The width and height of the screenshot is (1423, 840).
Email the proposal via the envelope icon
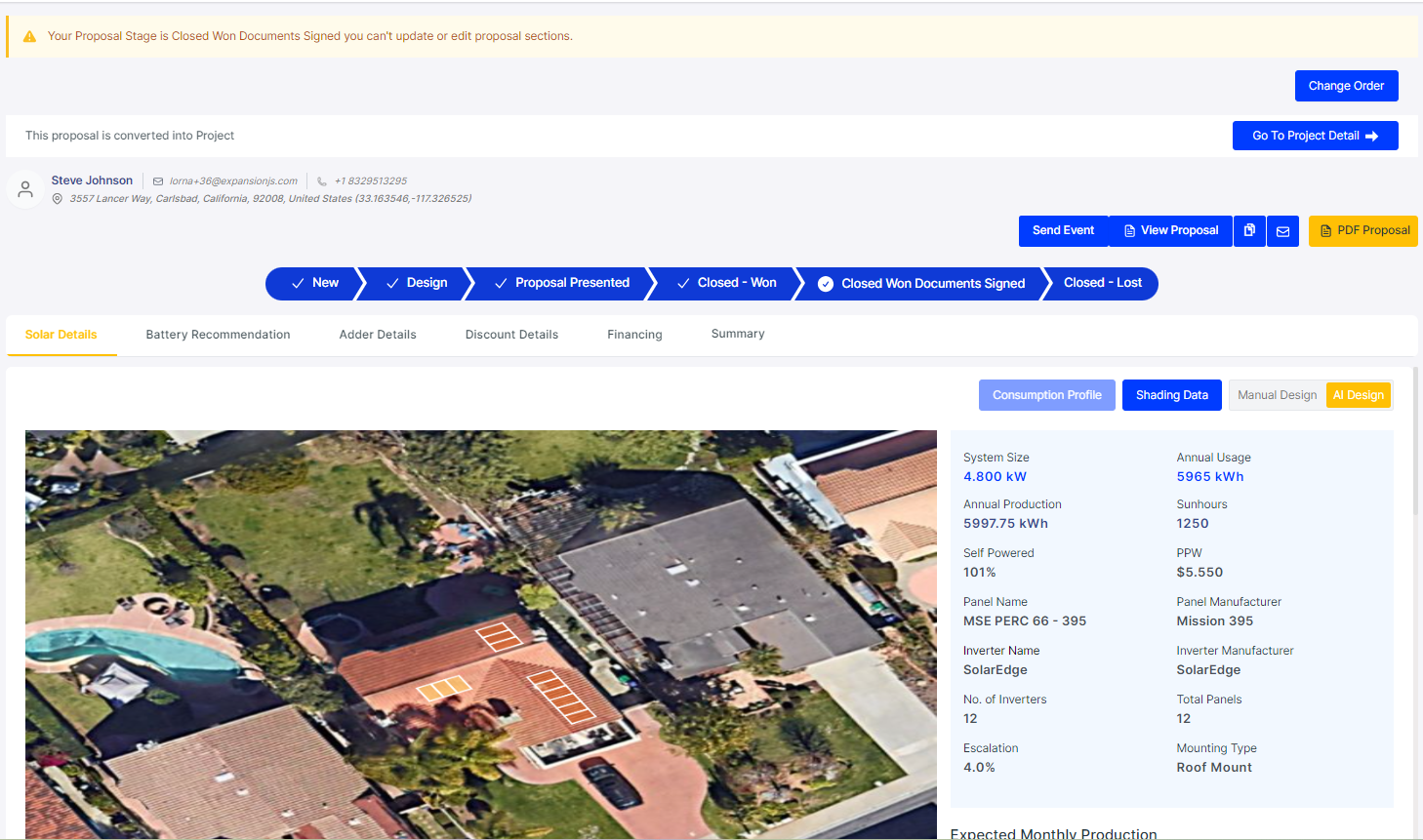1282,231
